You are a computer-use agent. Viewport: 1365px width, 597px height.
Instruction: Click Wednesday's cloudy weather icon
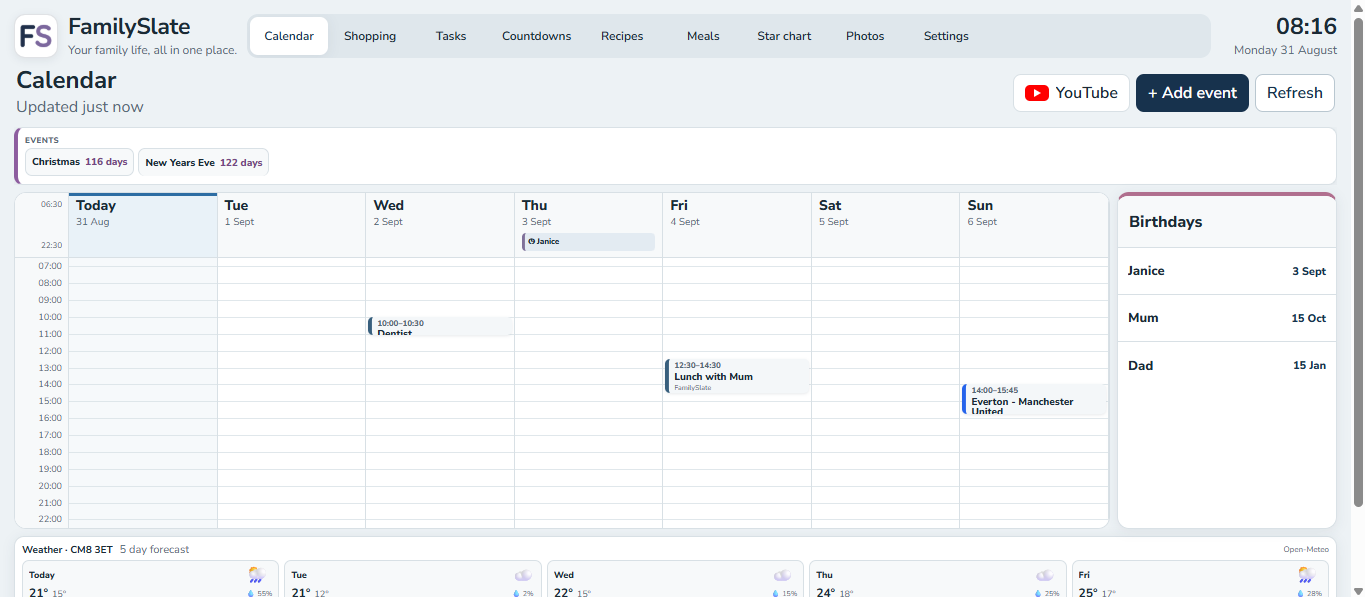pos(782,575)
